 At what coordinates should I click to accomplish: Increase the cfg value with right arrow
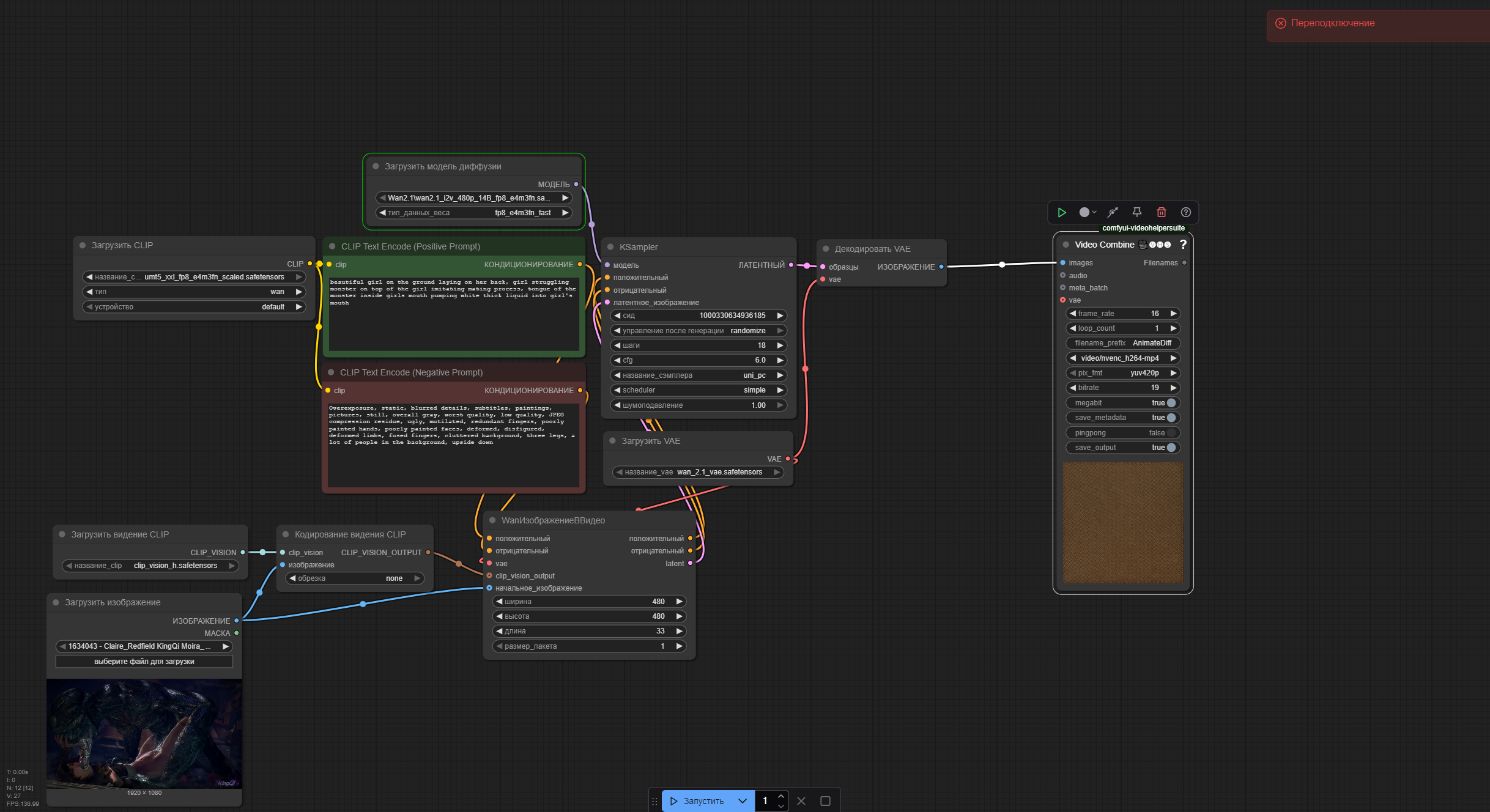(x=780, y=360)
